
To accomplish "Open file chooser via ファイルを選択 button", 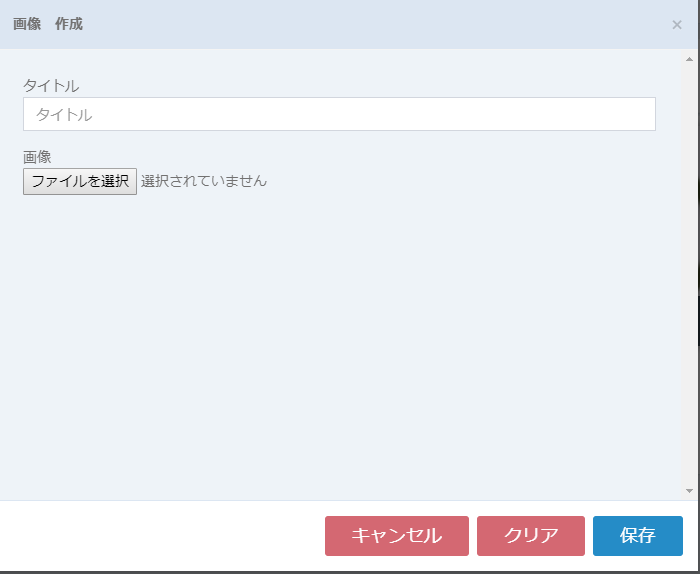I will (80, 181).
